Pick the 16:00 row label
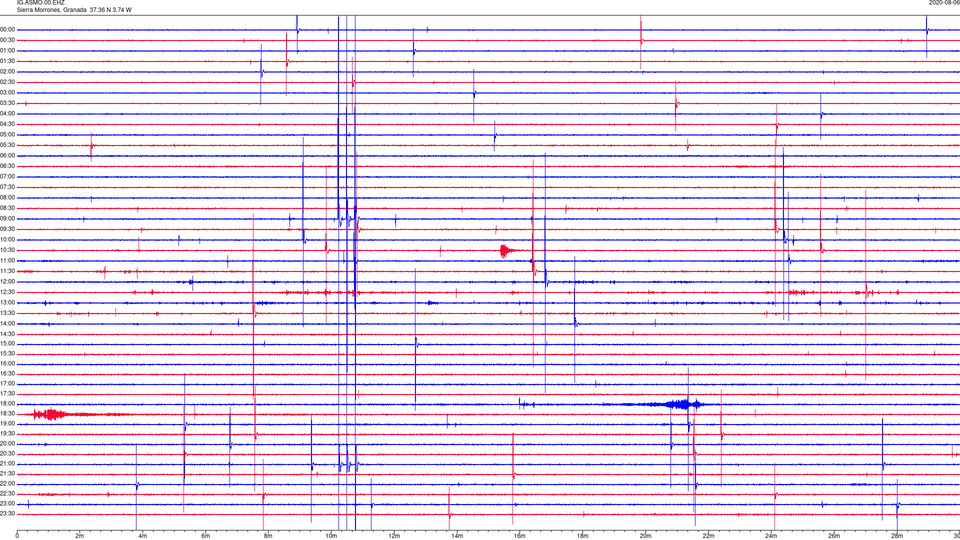Viewport: 960px width, 540px height. coord(8,364)
